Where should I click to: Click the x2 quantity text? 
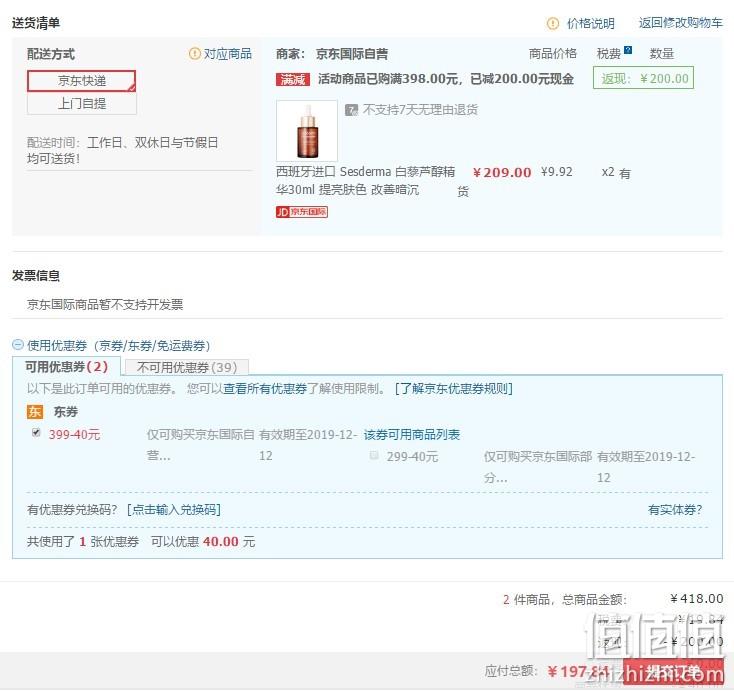[608, 172]
